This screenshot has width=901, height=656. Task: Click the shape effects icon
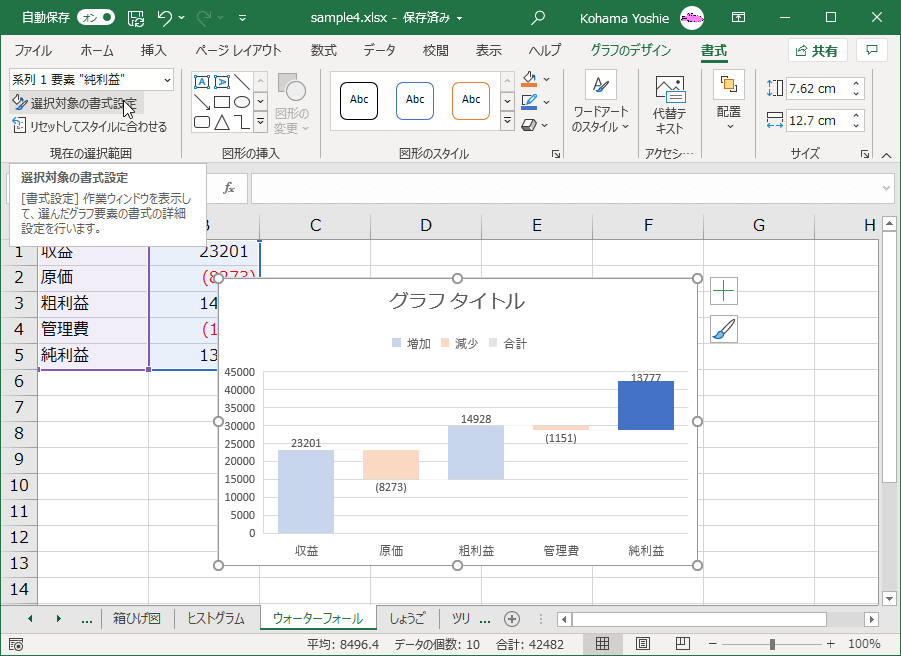click(529, 125)
